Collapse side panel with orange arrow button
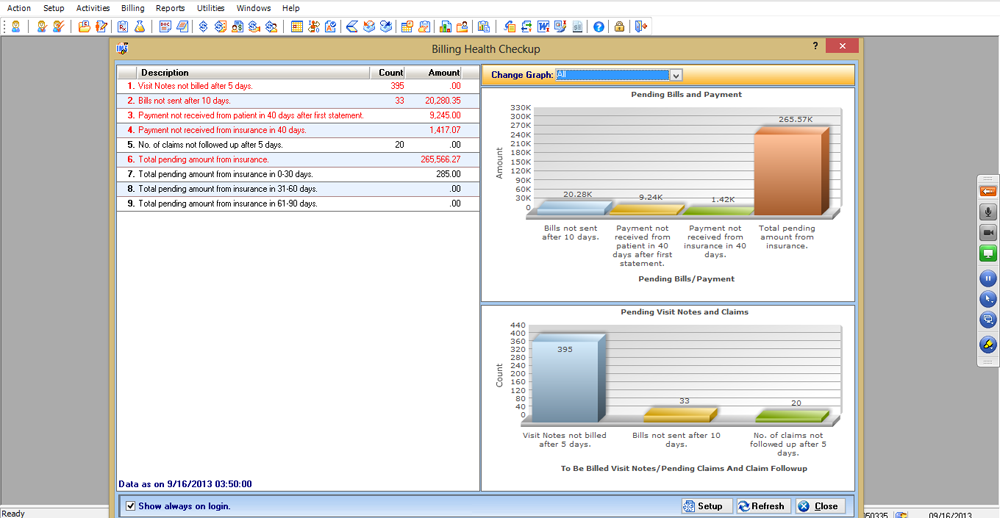Image resolution: width=1000 pixels, height=518 pixels. pyautogui.click(x=987, y=191)
